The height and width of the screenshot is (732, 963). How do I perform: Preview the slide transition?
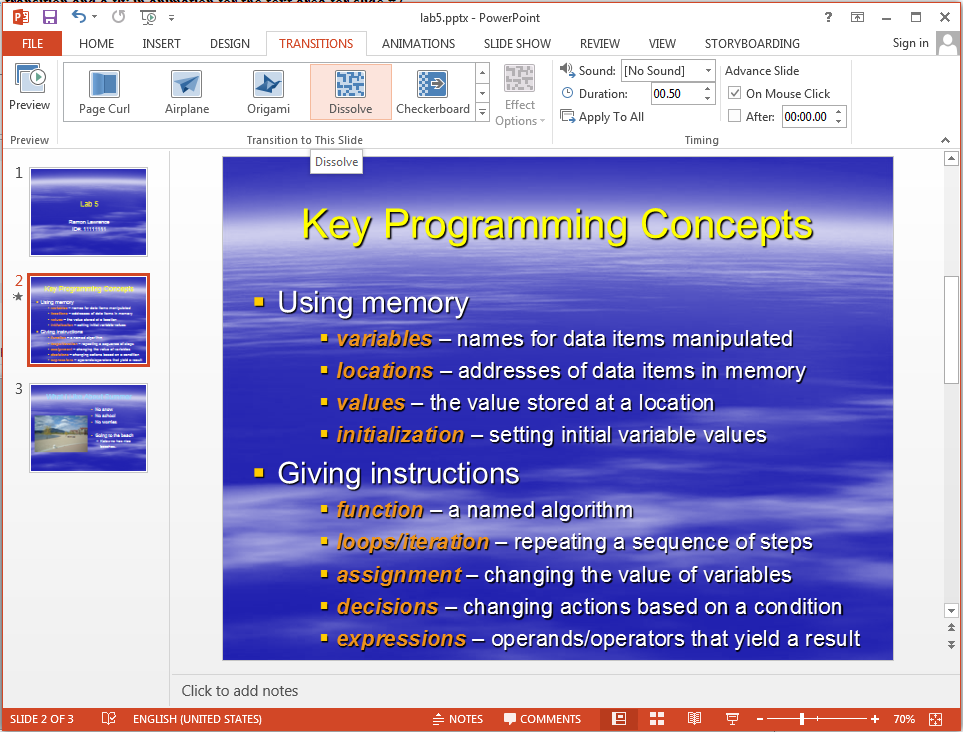[x=29, y=87]
